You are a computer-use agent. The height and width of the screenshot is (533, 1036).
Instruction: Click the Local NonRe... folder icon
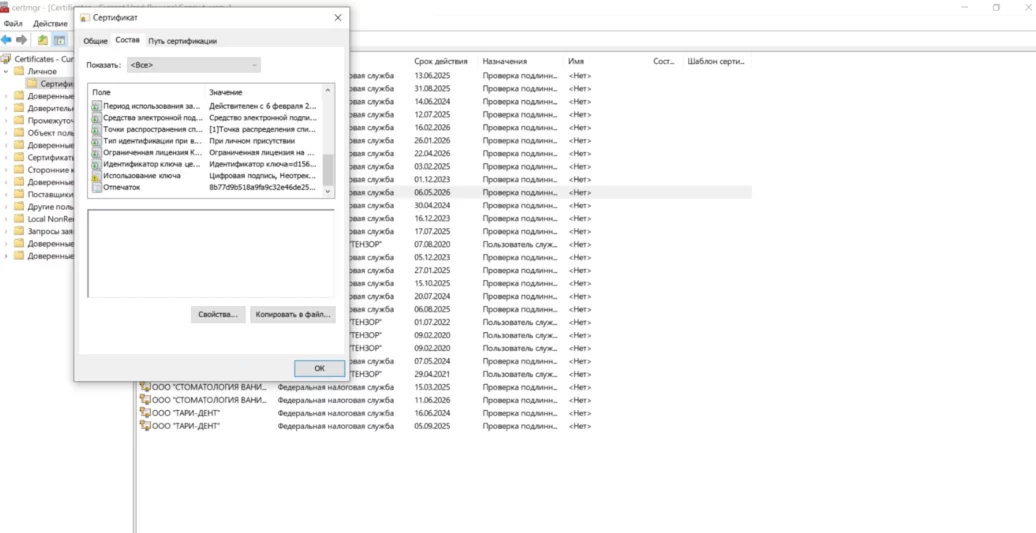[18, 219]
